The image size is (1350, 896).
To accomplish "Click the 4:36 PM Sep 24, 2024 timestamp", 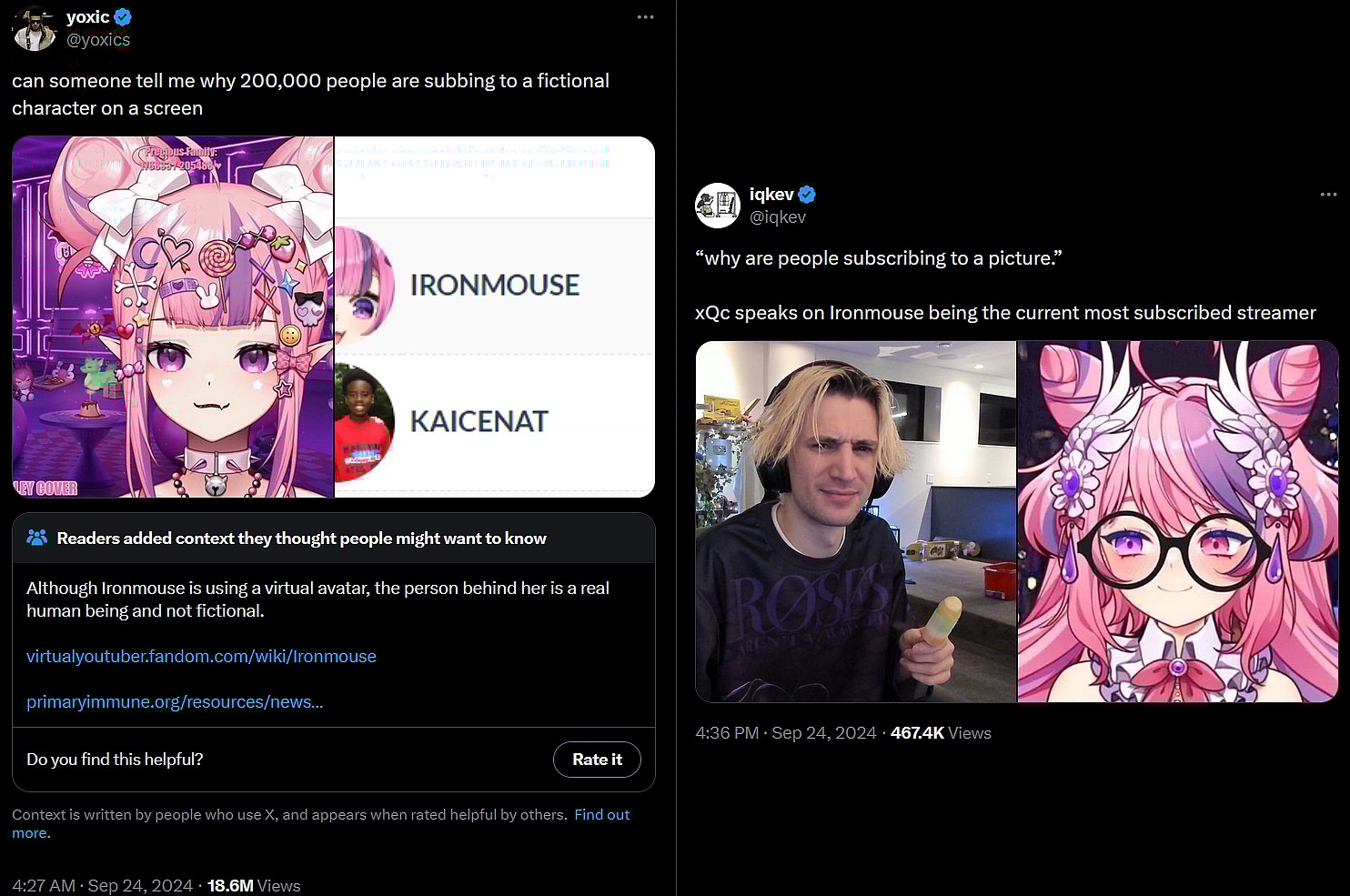I will pos(785,733).
